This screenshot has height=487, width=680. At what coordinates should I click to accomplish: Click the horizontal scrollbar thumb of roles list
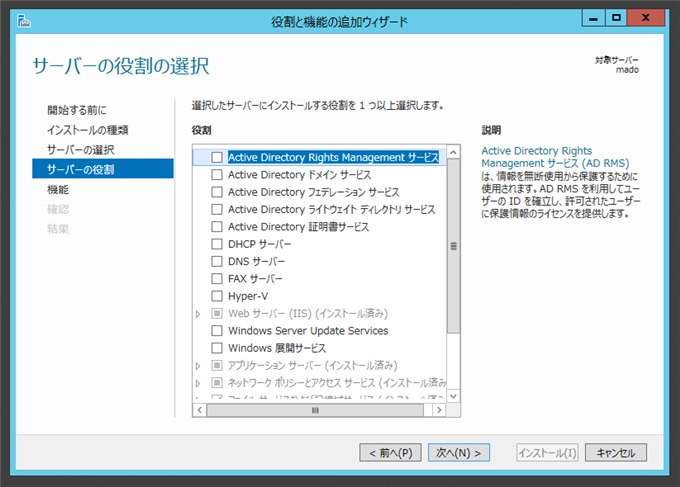pyautogui.click(x=315, y=410)
